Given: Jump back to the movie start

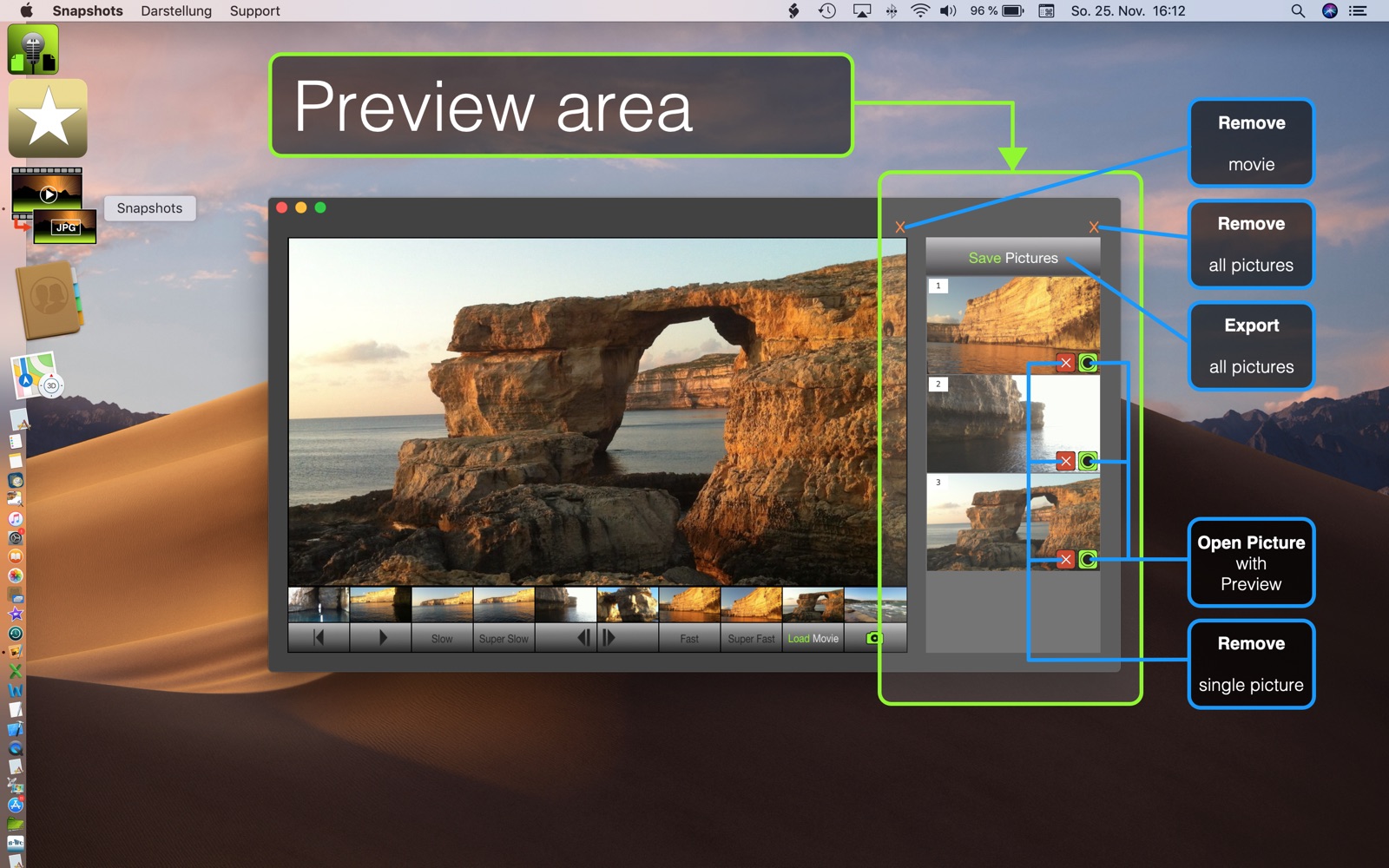Looking at the screenshot, I should pyautogui.click(x=319, y=638).
